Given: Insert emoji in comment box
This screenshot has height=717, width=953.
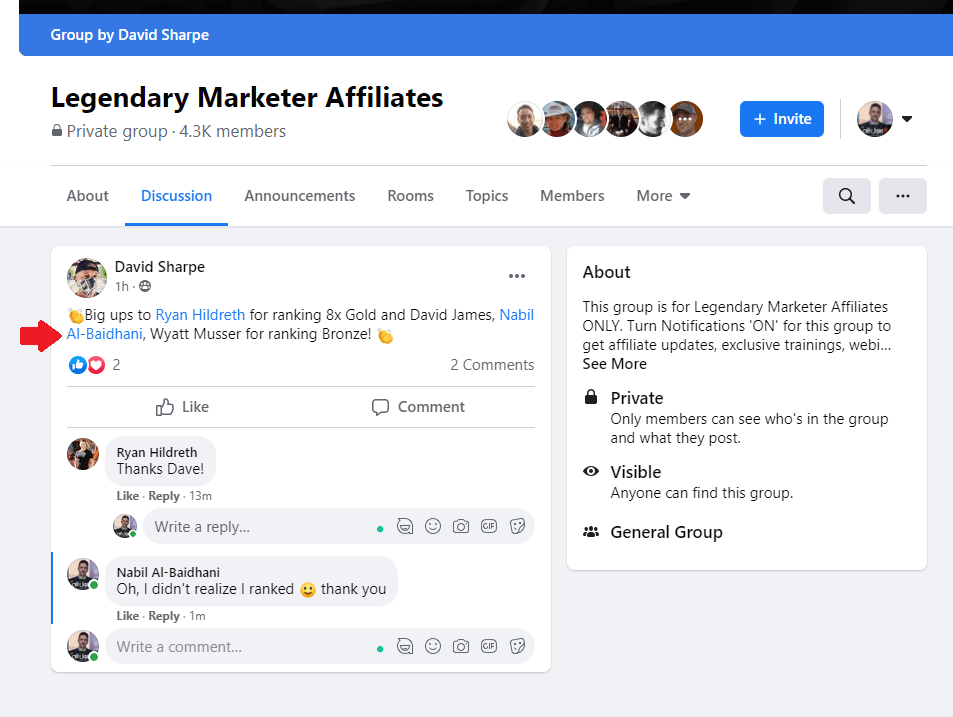Looking at the screenshot, I should (x=433, y=646).
